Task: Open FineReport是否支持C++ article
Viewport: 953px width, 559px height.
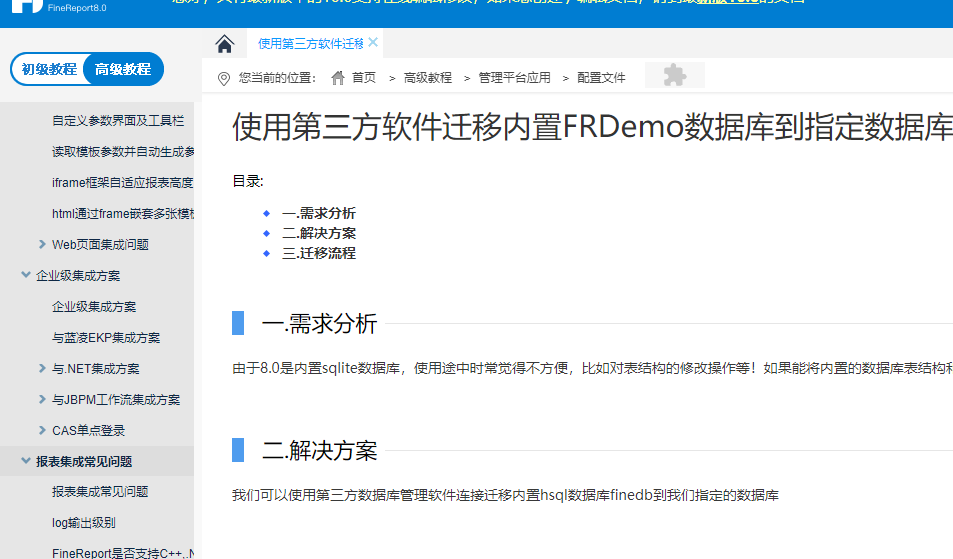Action: tap(123, 553)
